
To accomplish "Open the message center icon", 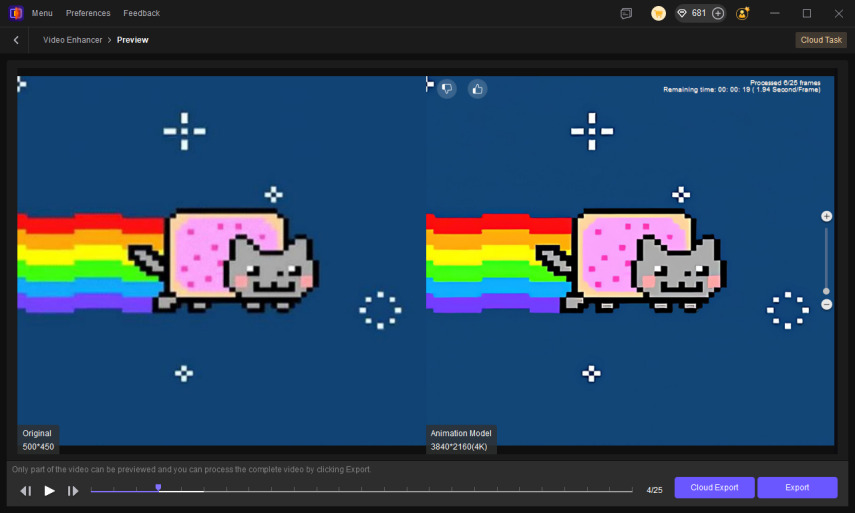I will pos(626,13).
